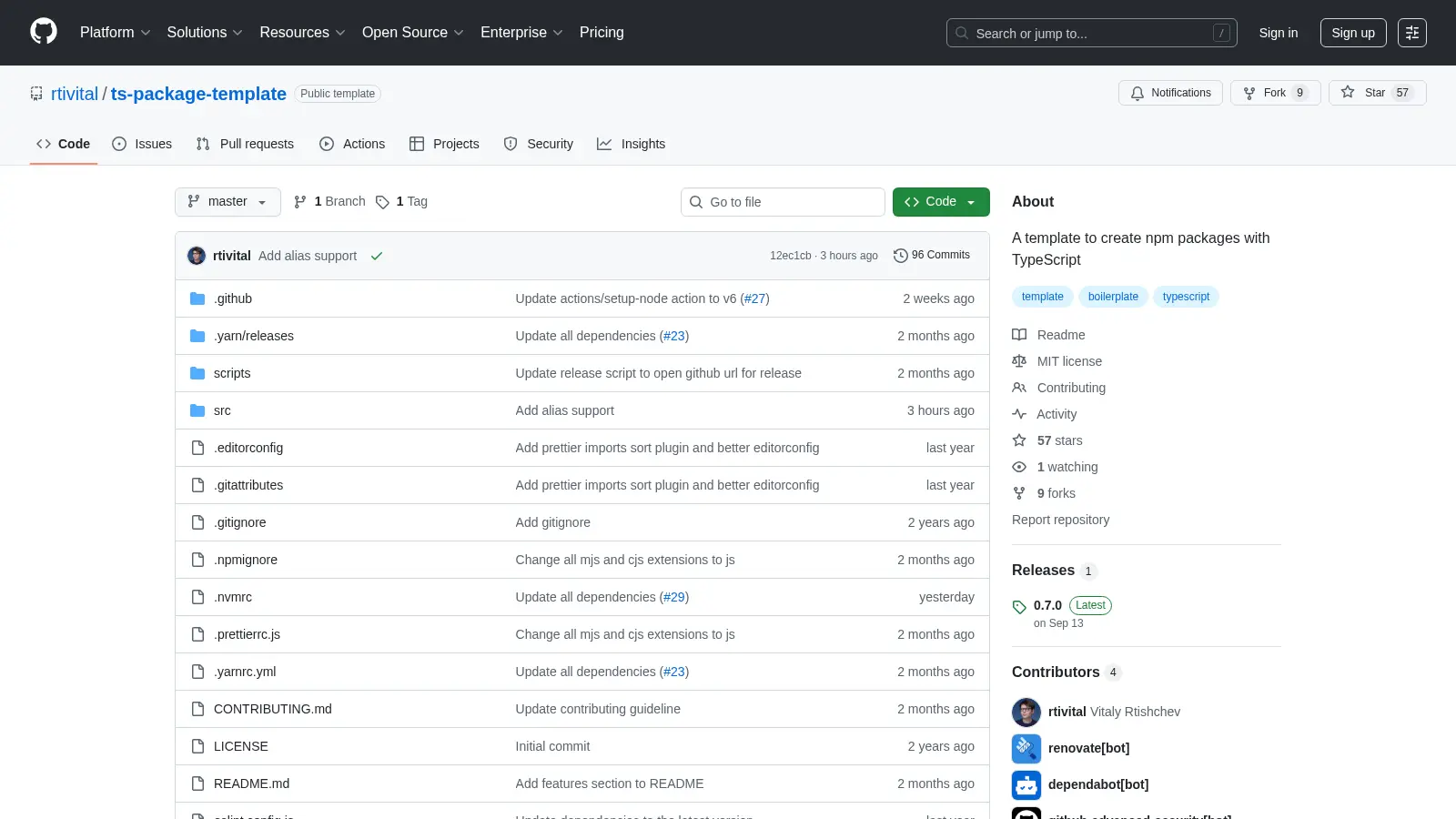Fork the repository

click(x=1275, y=93)
